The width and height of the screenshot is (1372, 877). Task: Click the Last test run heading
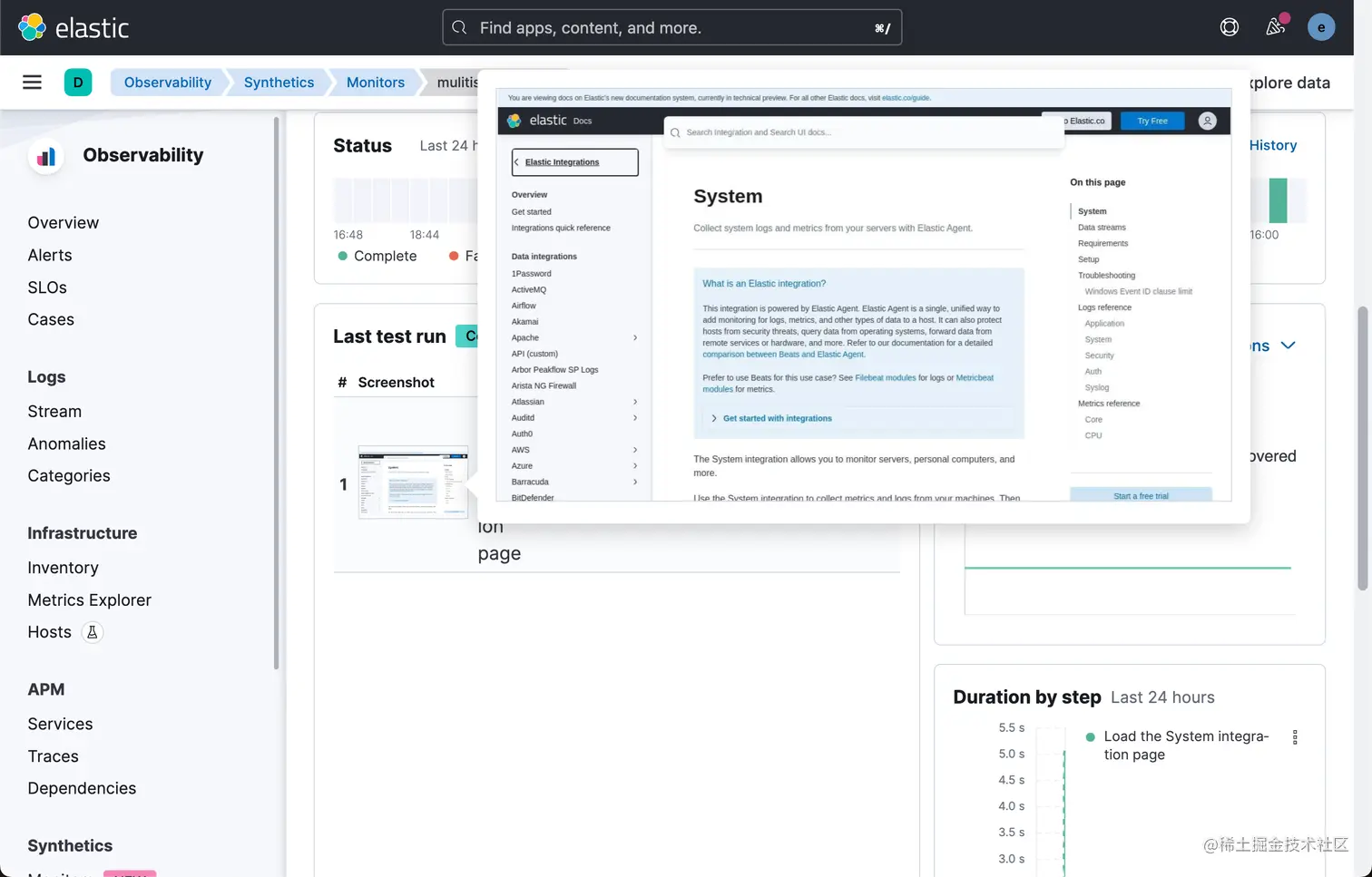[x=389, y=336]
